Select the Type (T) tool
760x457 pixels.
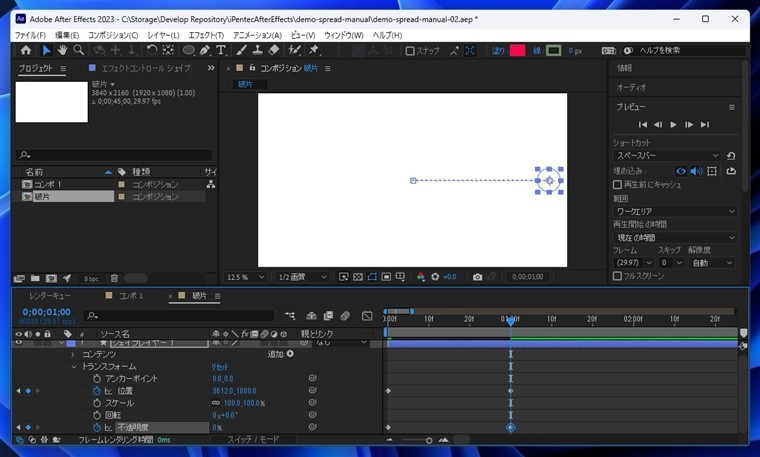coord(221,50)
